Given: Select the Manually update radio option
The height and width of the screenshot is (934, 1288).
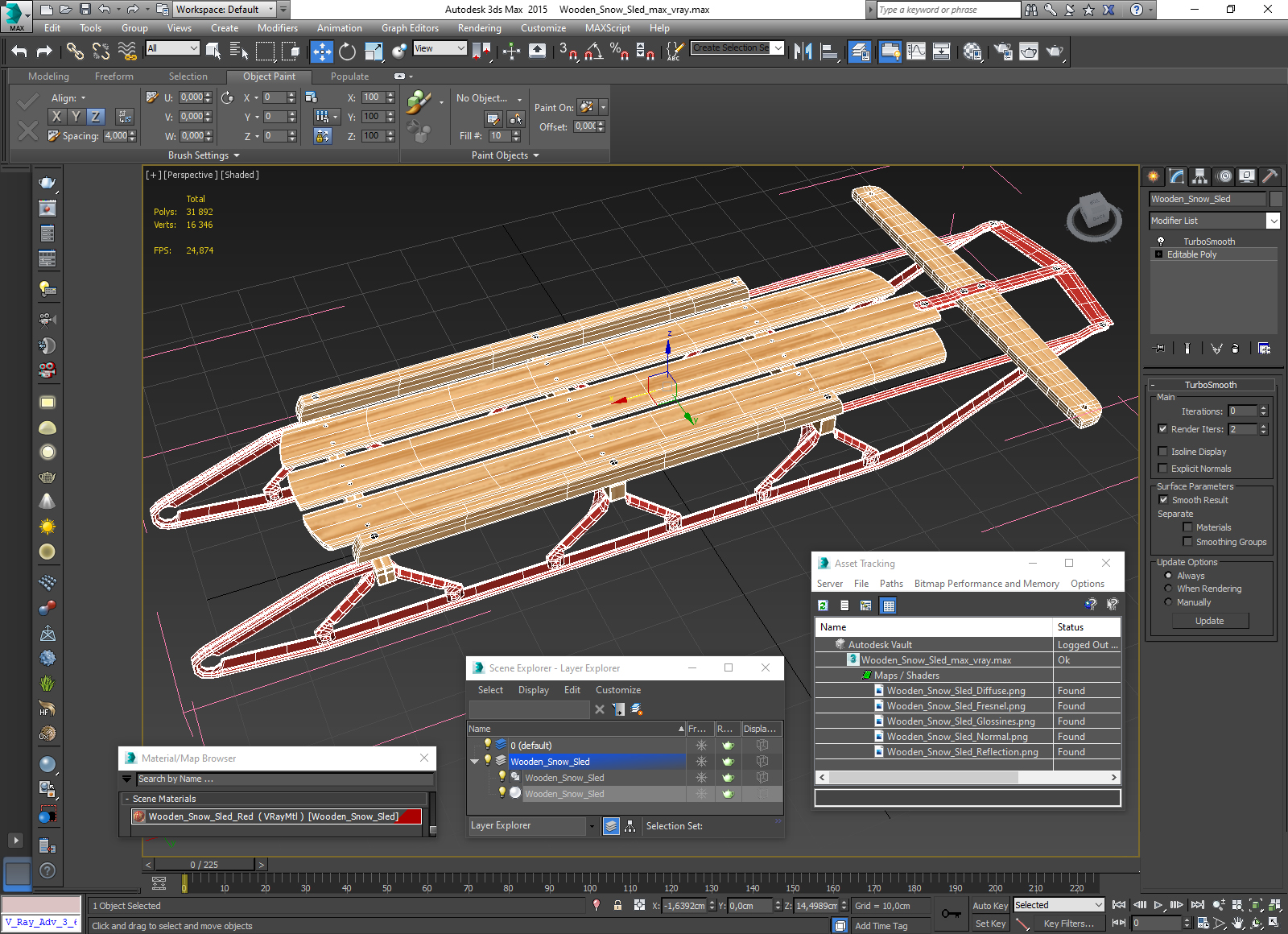Looking at the screenshot, I should (x=1168, y=602).
